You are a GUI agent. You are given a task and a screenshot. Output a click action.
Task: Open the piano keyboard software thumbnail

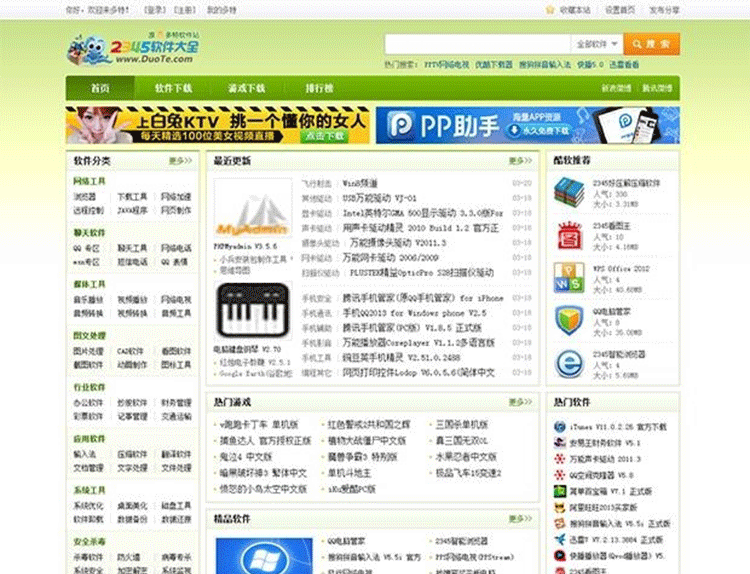tap(253, 311)
